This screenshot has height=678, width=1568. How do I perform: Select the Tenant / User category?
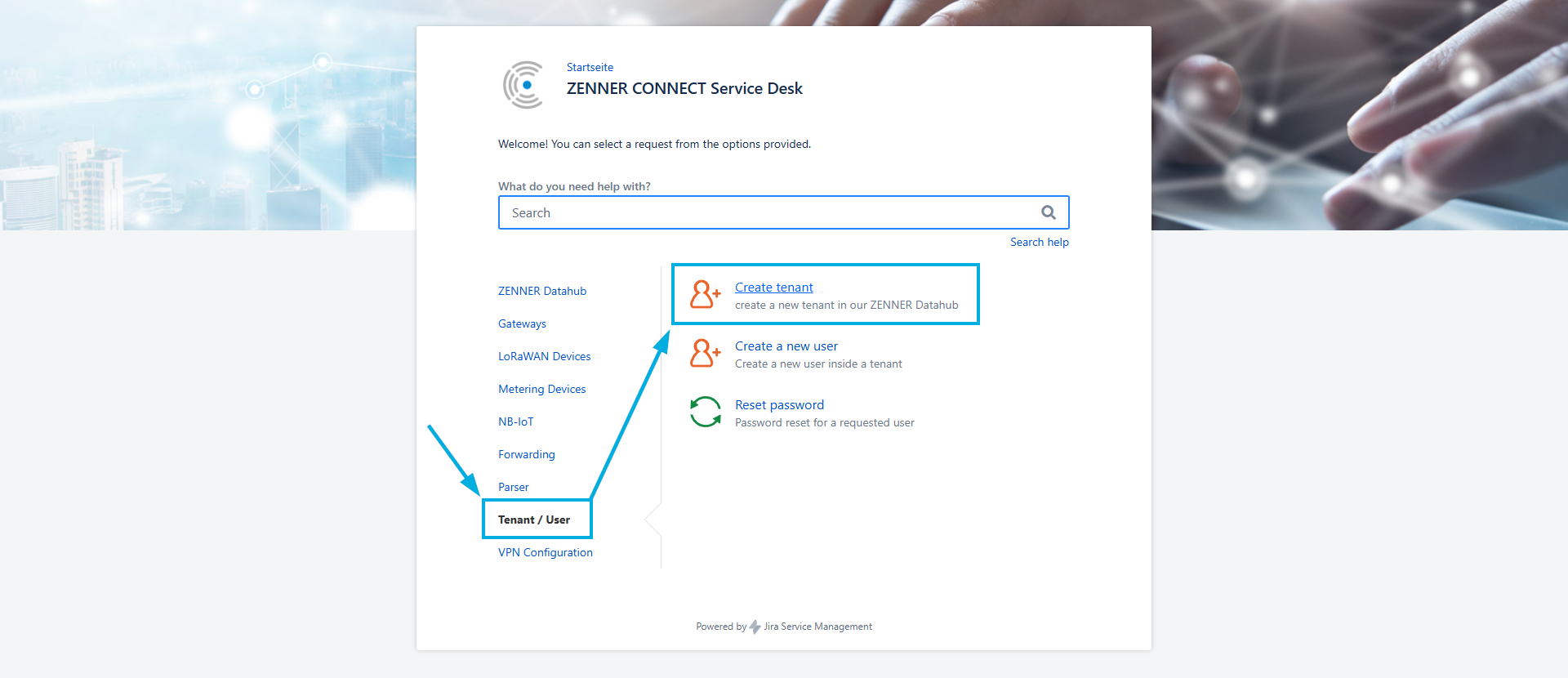pyautogui.click(x=534, y=520)
